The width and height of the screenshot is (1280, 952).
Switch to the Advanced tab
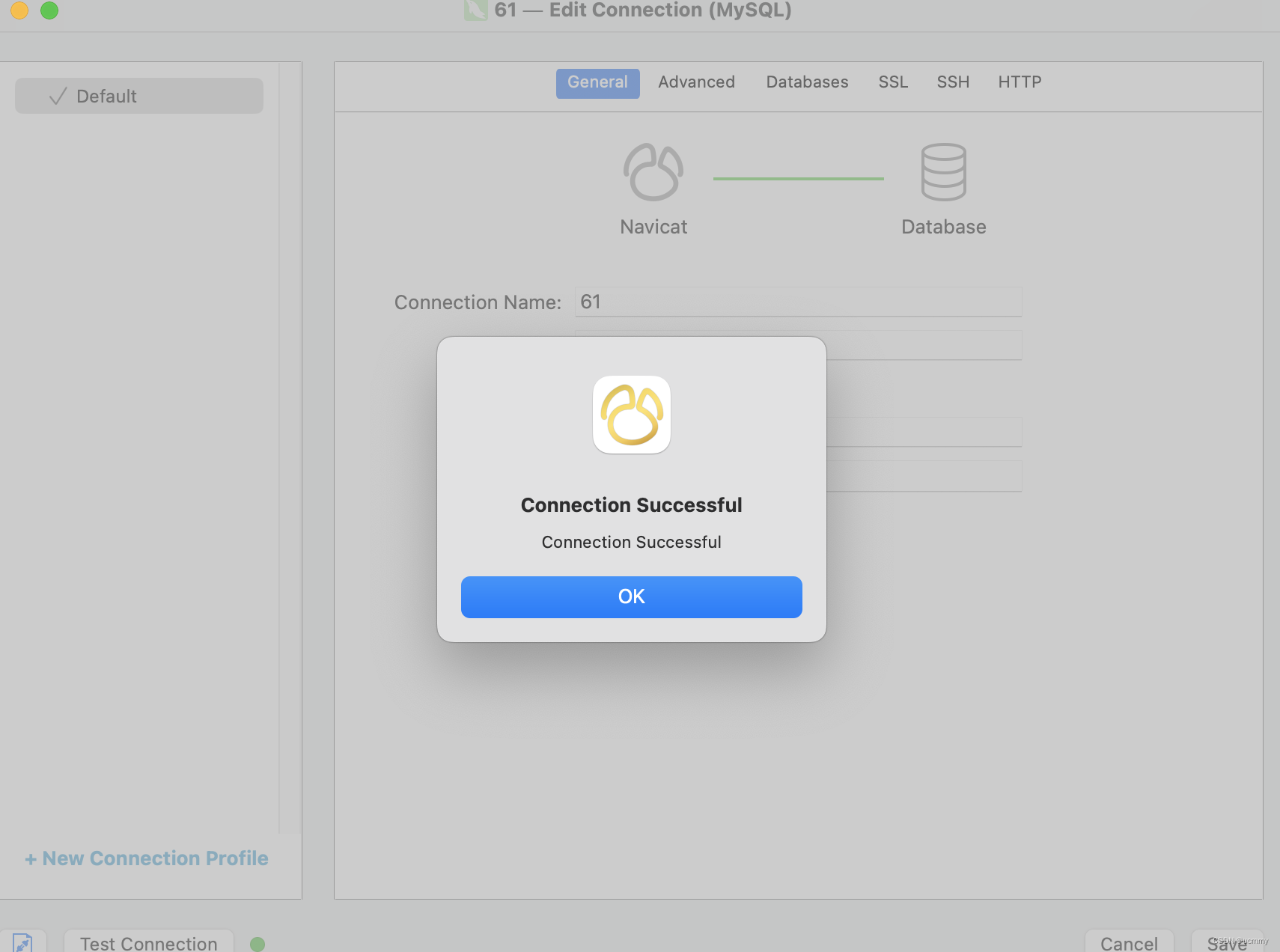[695, 82]
